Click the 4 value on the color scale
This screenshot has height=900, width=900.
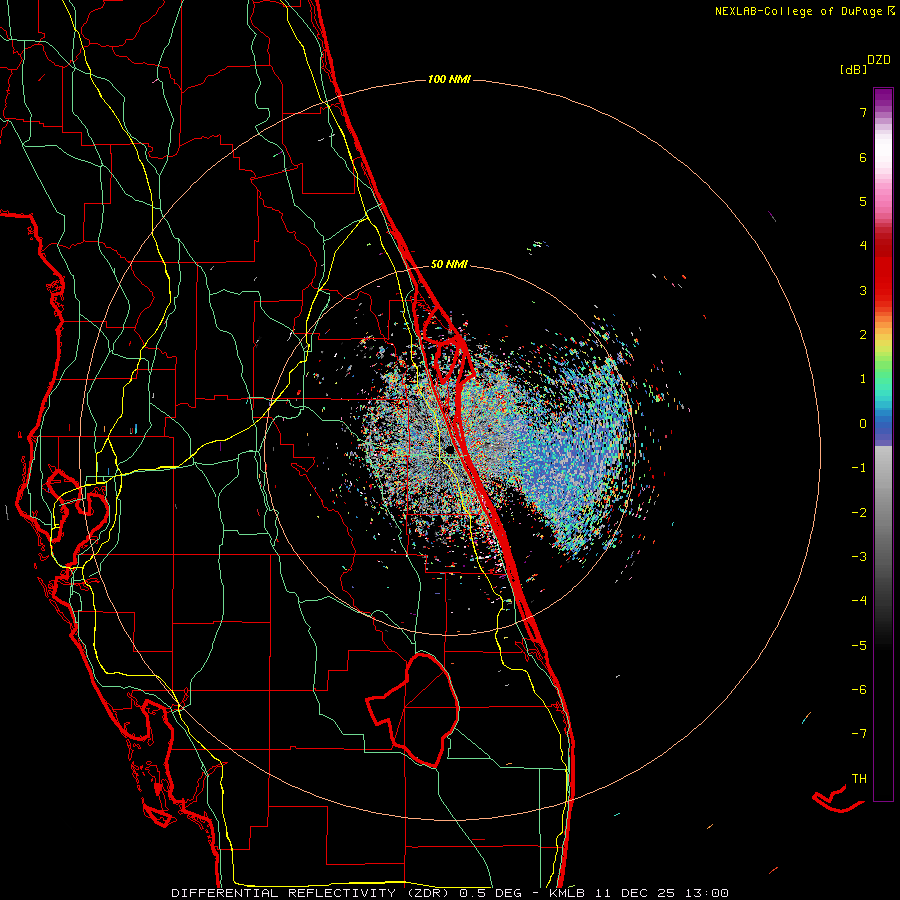point(863,246)
